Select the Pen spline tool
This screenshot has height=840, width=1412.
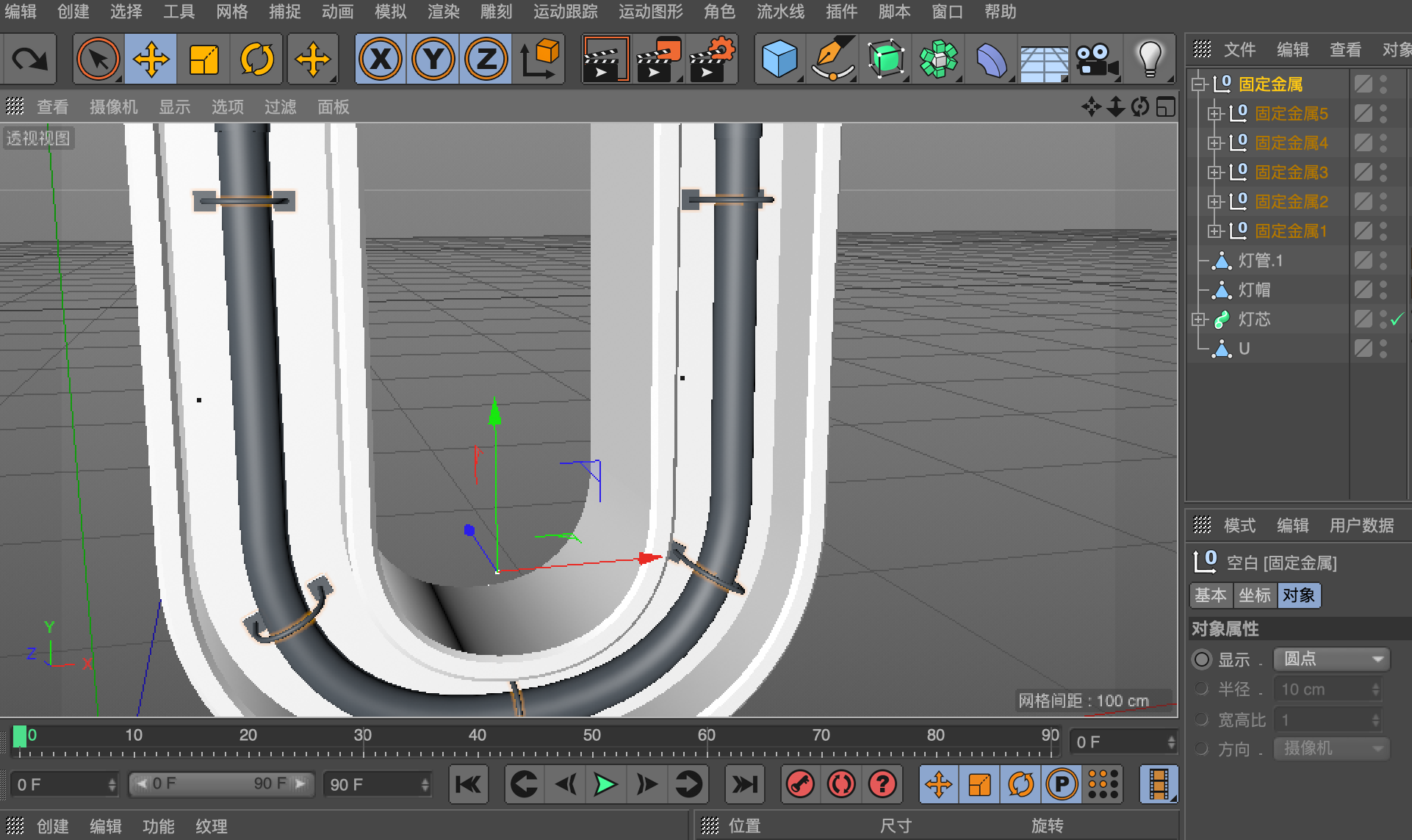click(x=832, y=59)
